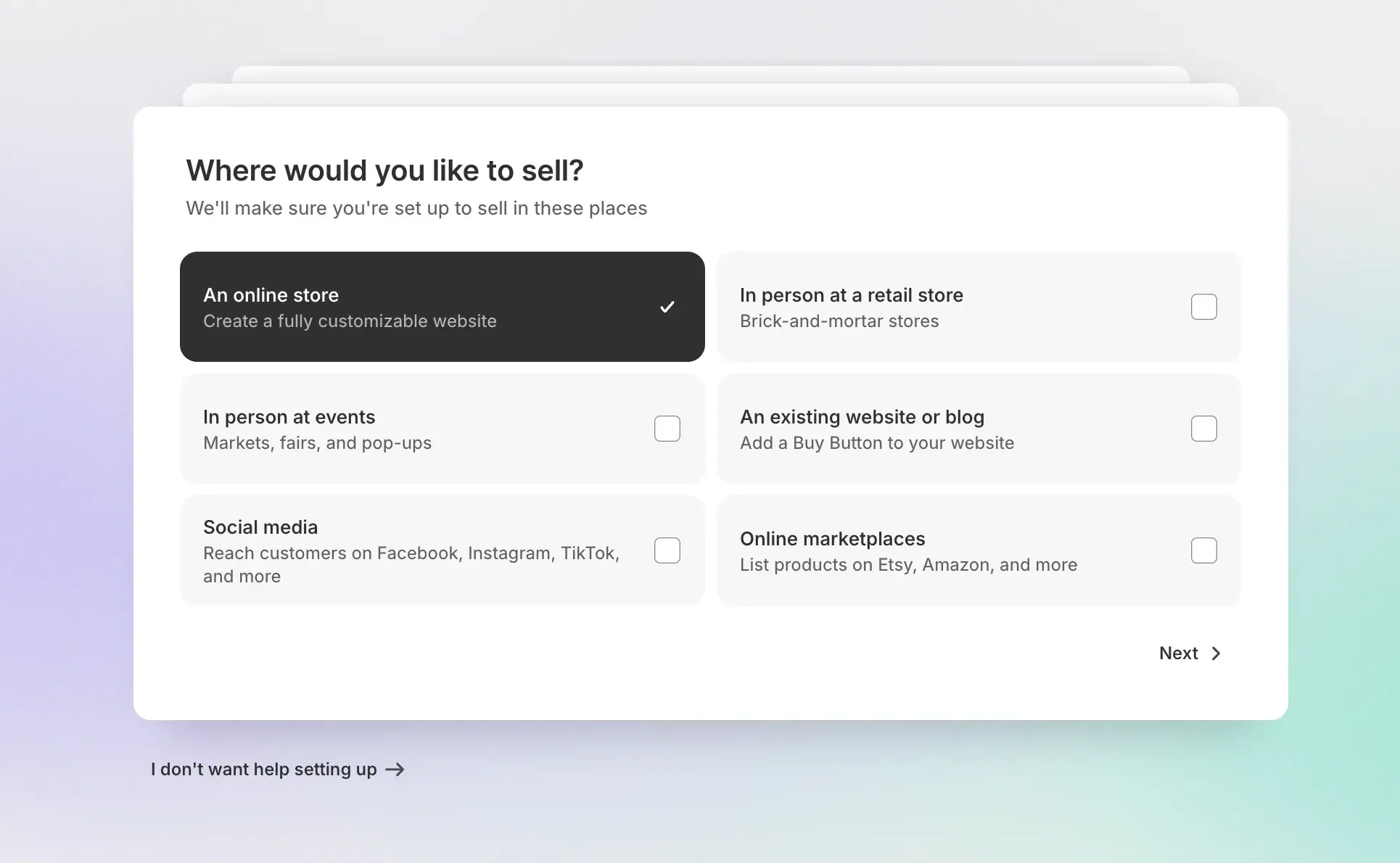
Task: Select the Brick-and-mortar stores description text
Action: [839, 321]
